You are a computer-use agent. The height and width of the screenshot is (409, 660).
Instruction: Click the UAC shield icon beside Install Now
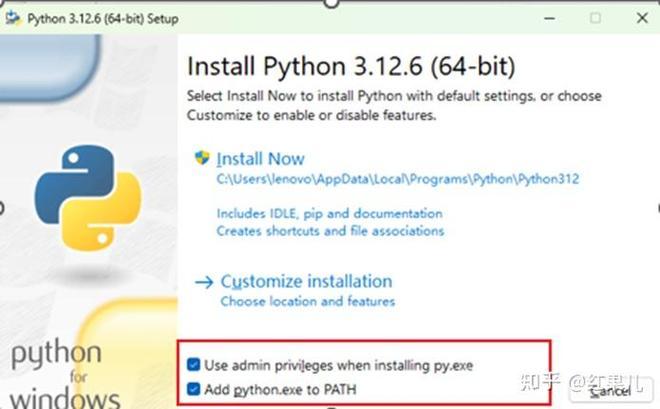202,158
